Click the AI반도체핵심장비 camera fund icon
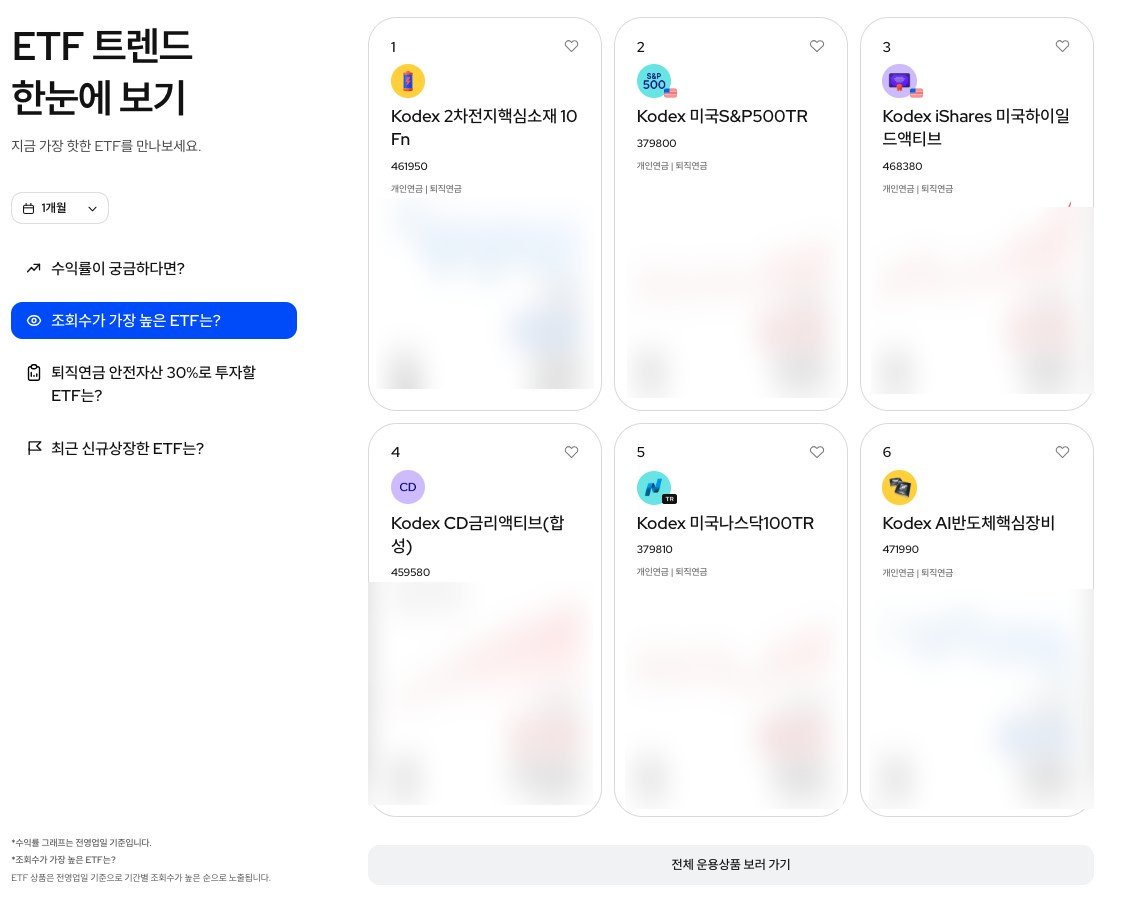This screenshot has width=1129, height=902. click(899, 487)
